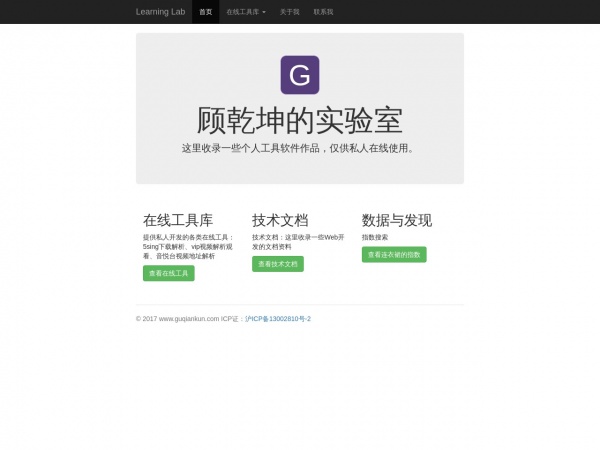The width and height of the screenshot is (600, 450).
Task: Click the description mentioning Web开发的文档资料
Action: pyautogui.click(x=298, y=242)
